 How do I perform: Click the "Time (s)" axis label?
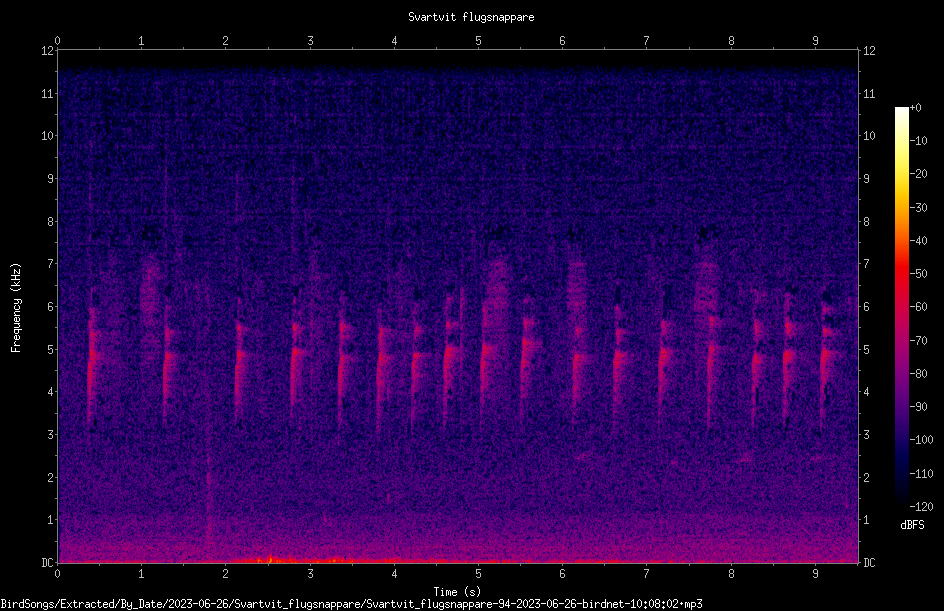tap(457, 592)
